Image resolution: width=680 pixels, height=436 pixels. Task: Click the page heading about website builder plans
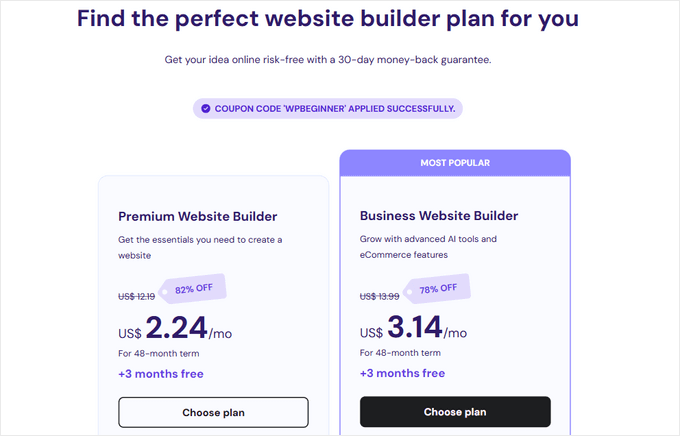[x=328, y=18]
